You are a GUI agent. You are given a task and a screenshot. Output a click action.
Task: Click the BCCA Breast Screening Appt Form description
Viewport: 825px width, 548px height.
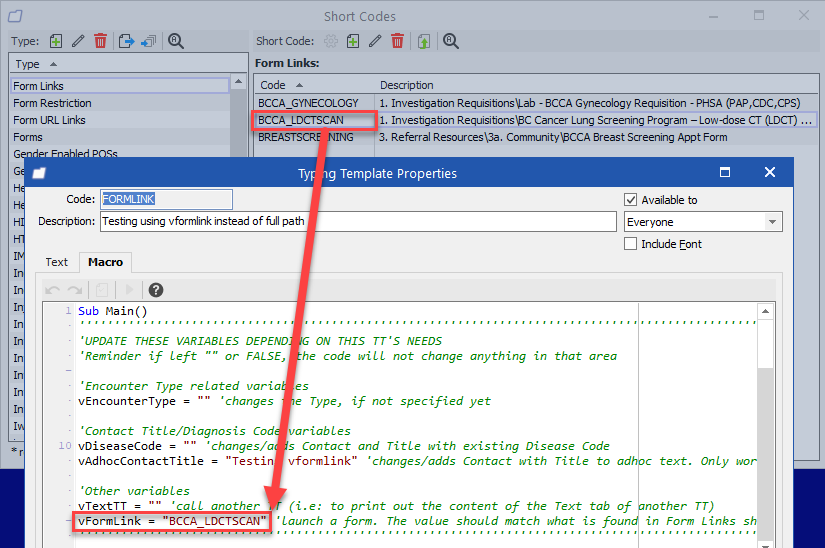596,137
